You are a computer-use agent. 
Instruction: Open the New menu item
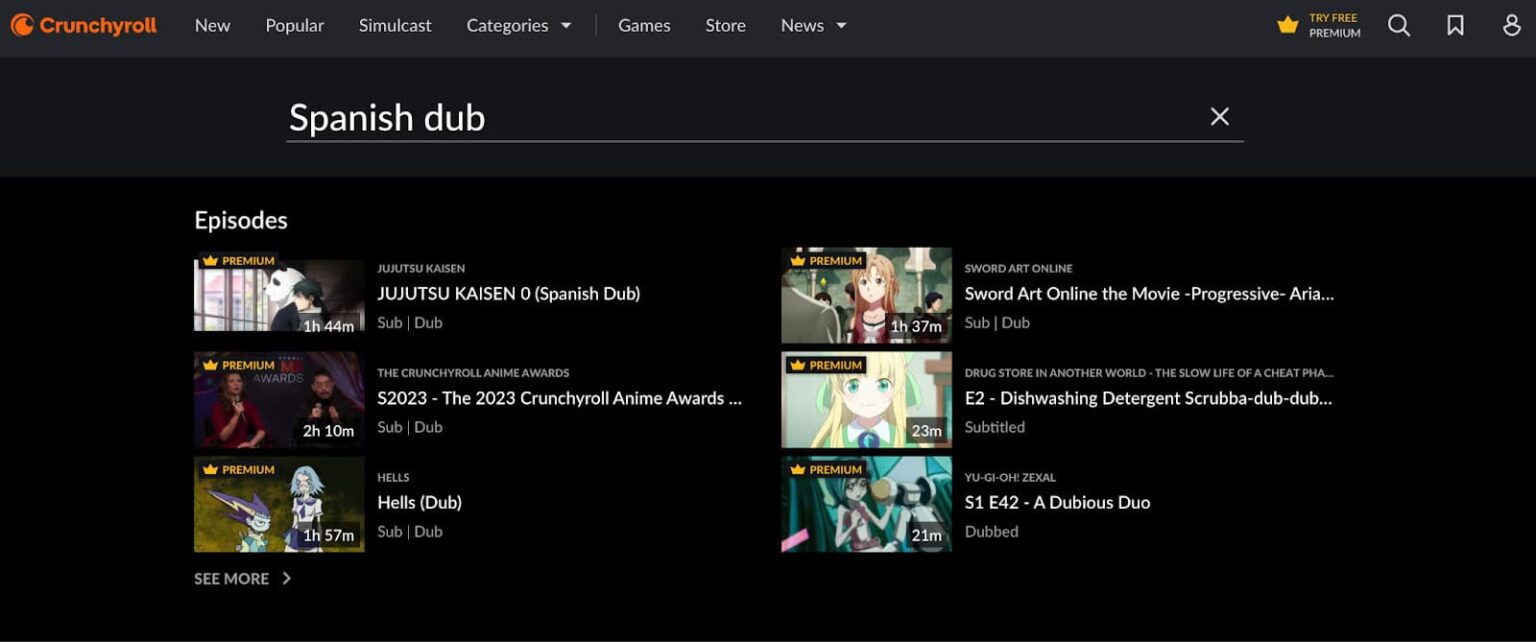[212, 26]
